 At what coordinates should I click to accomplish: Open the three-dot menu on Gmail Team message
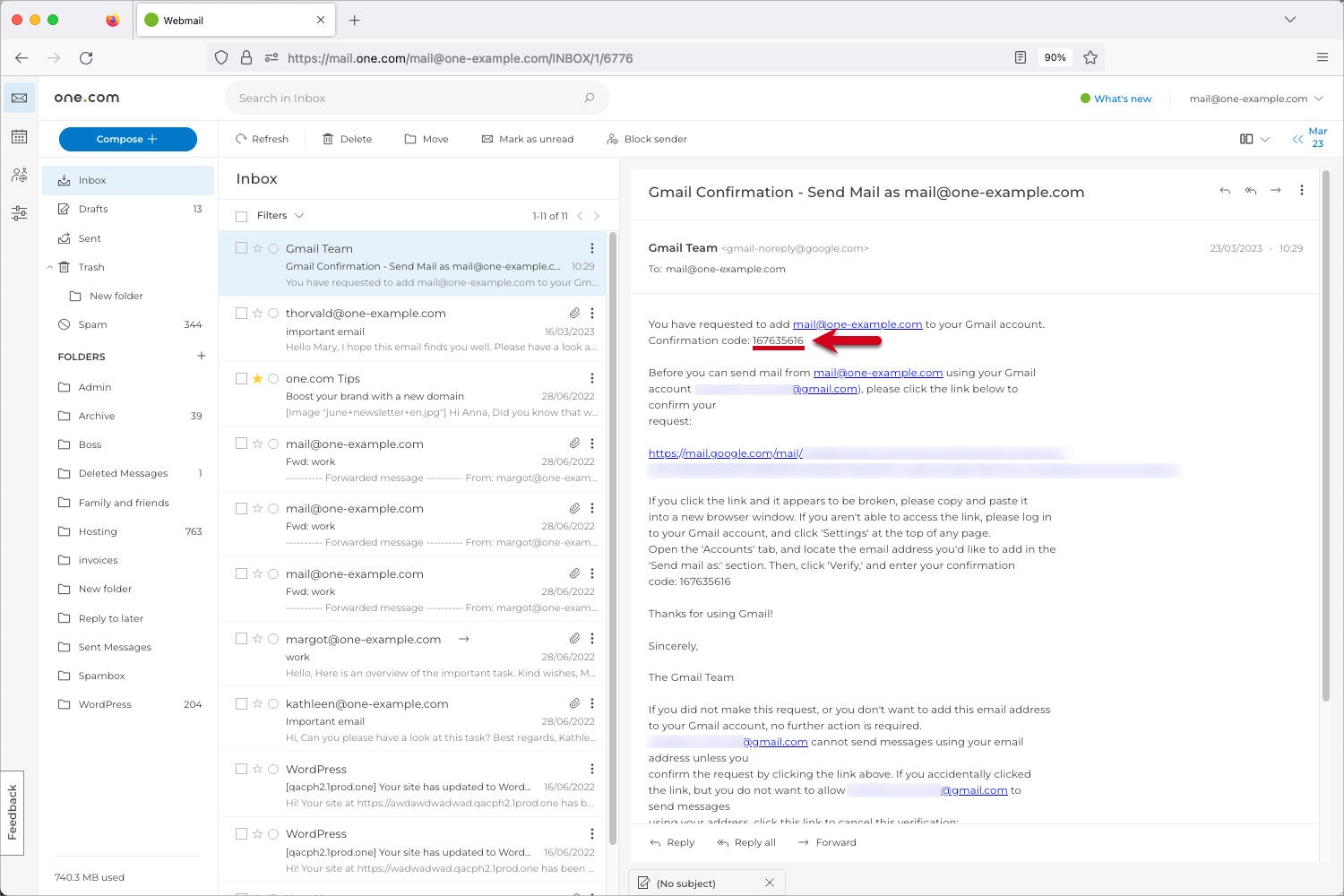[x=591, y=248]
